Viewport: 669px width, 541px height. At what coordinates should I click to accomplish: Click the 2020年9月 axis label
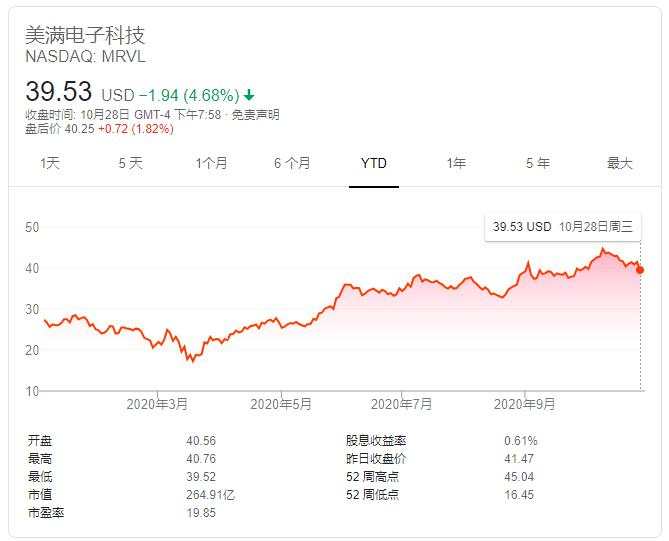pyautogui.click(x=524, y=404)
